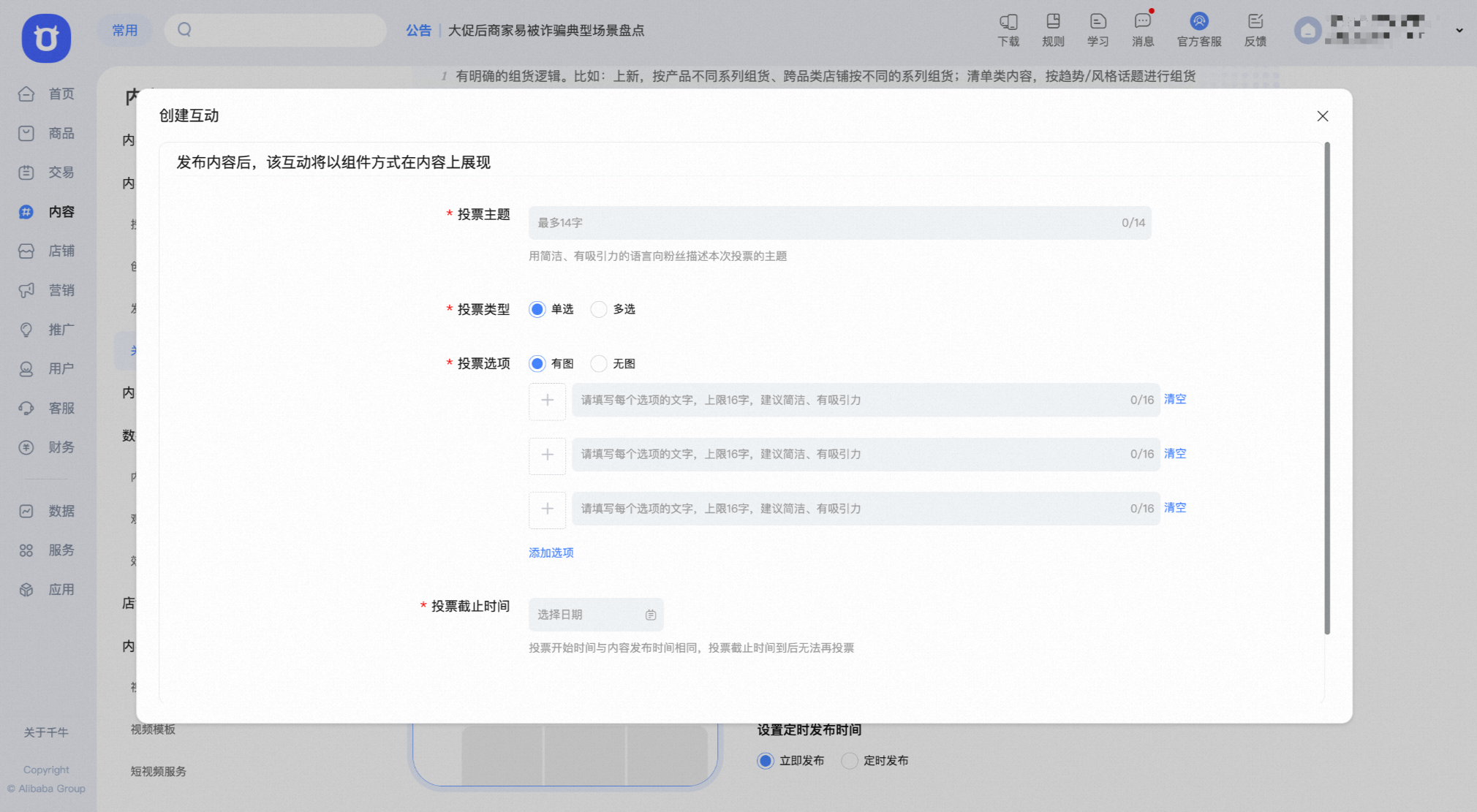Click the search magnifier icon

pyautogui.click(x=184, y=29)
